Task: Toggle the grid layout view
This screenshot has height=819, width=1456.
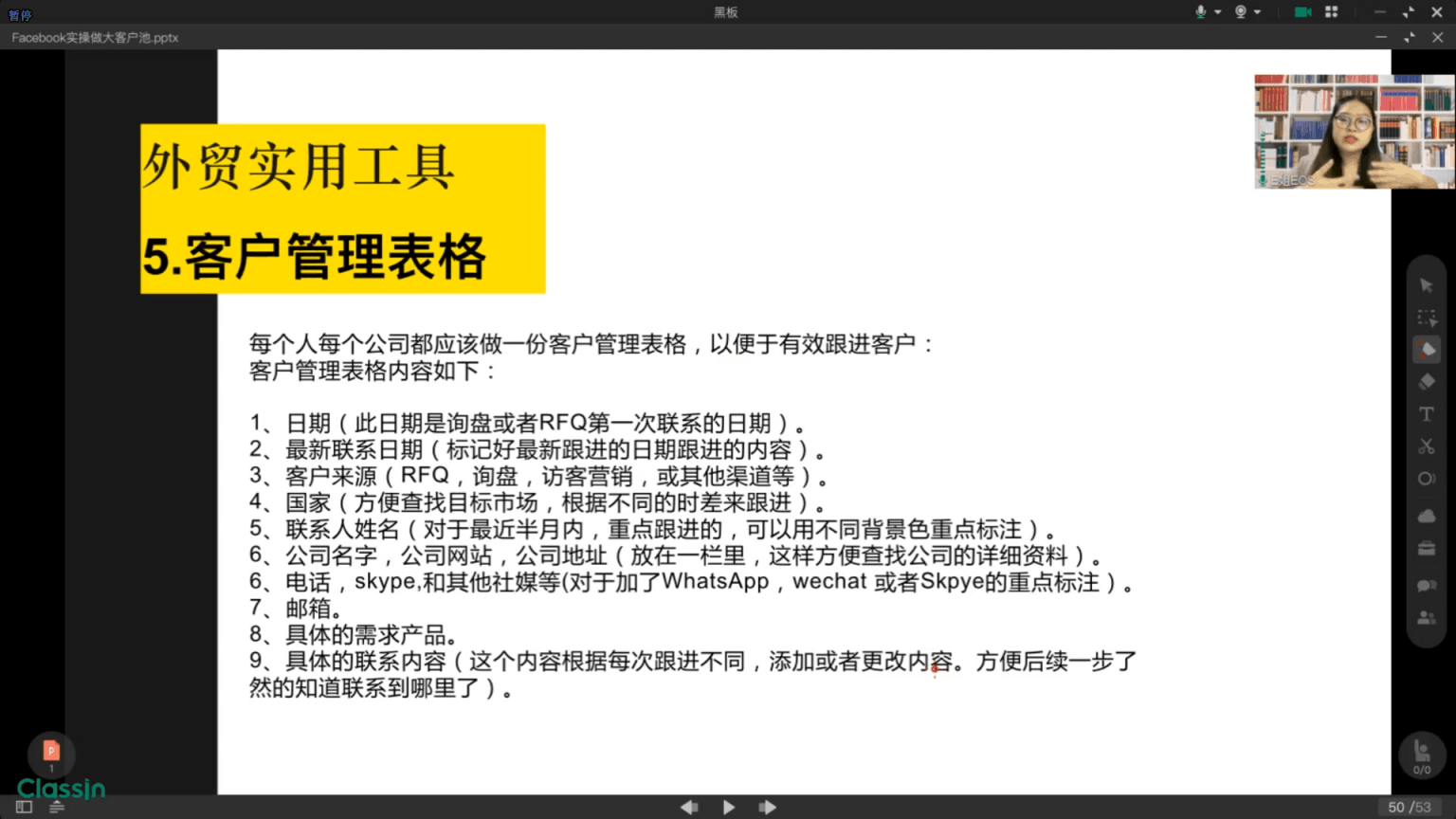Action: tap(1332, 11)
